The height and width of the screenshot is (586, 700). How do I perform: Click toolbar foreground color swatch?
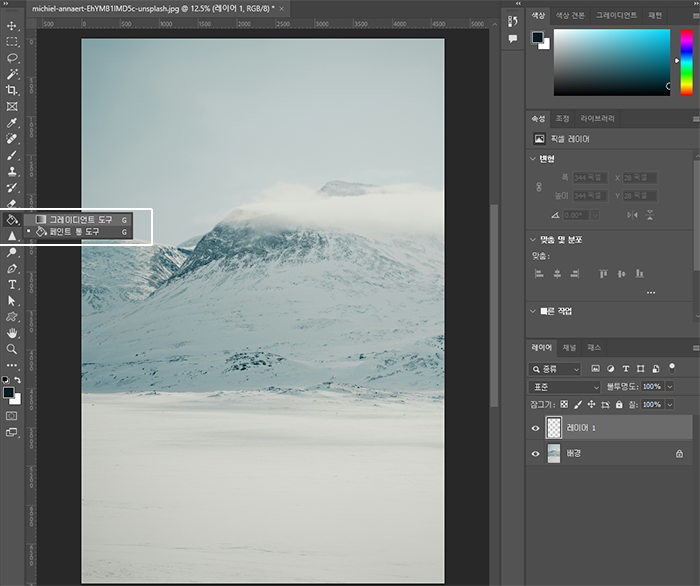pos(8,392)
